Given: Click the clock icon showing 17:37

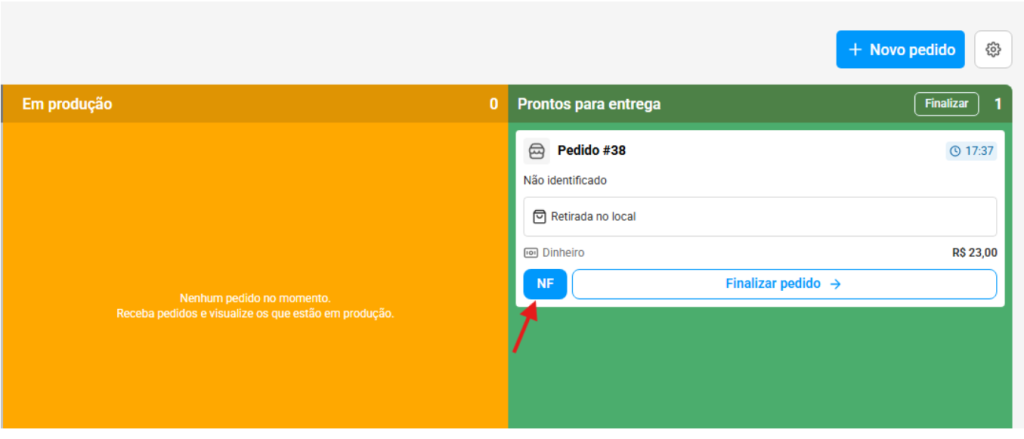Looking at the screenshot, I should pos(955,151).
